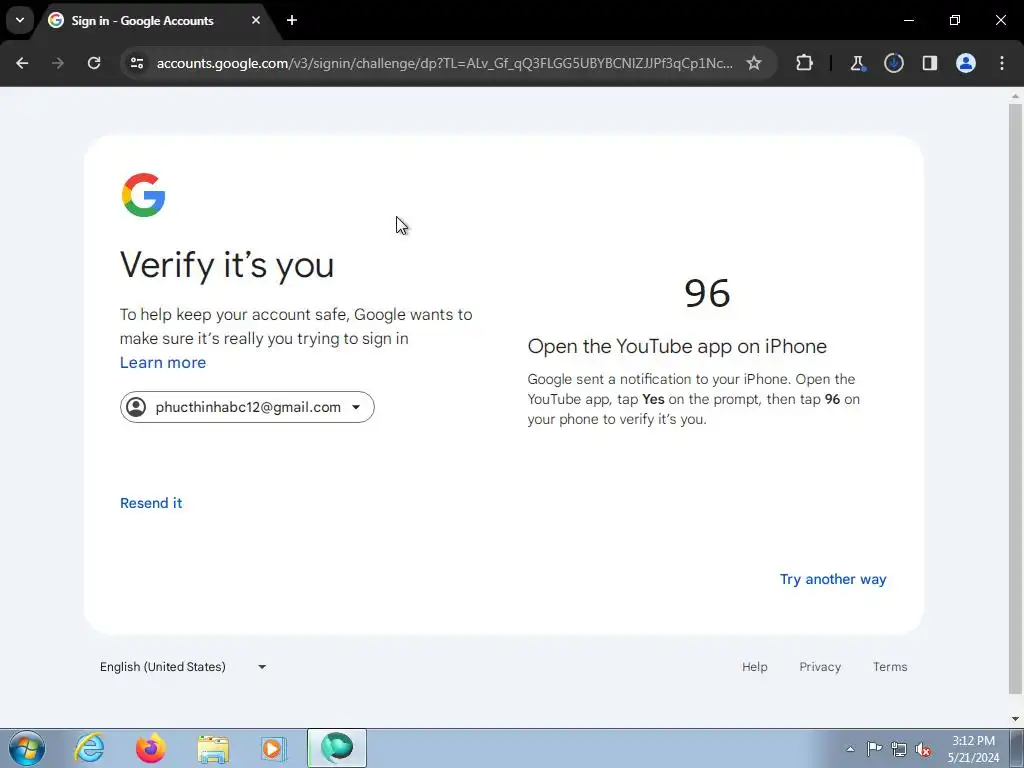Open a new tab with plus button
The image size is (1024, 768).
(x=292, y=20)
